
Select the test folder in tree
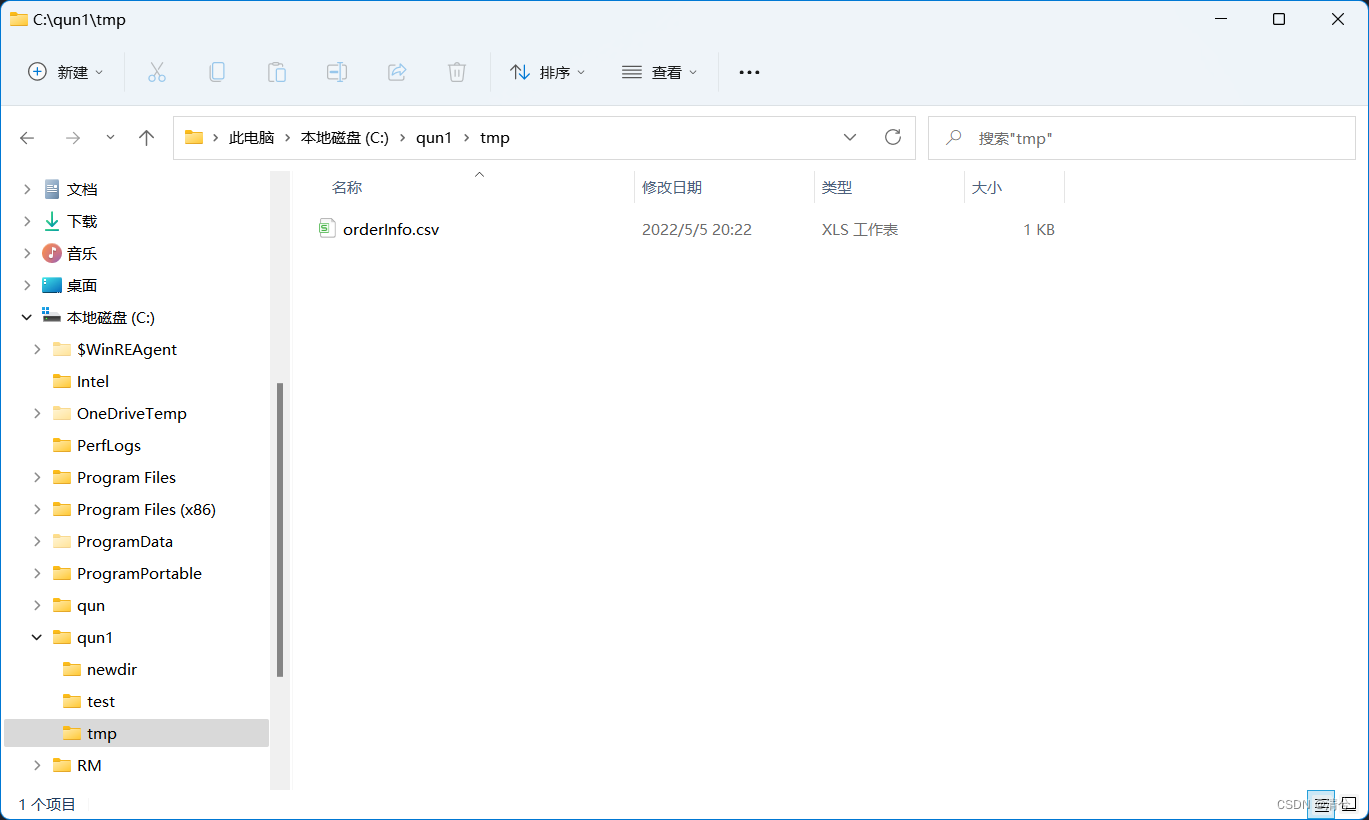[101, 701]
